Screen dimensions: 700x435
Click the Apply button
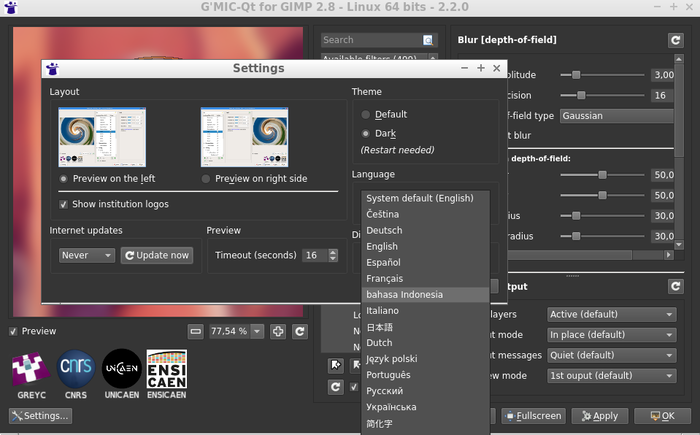pyautogui.click(x=600, y=416)
